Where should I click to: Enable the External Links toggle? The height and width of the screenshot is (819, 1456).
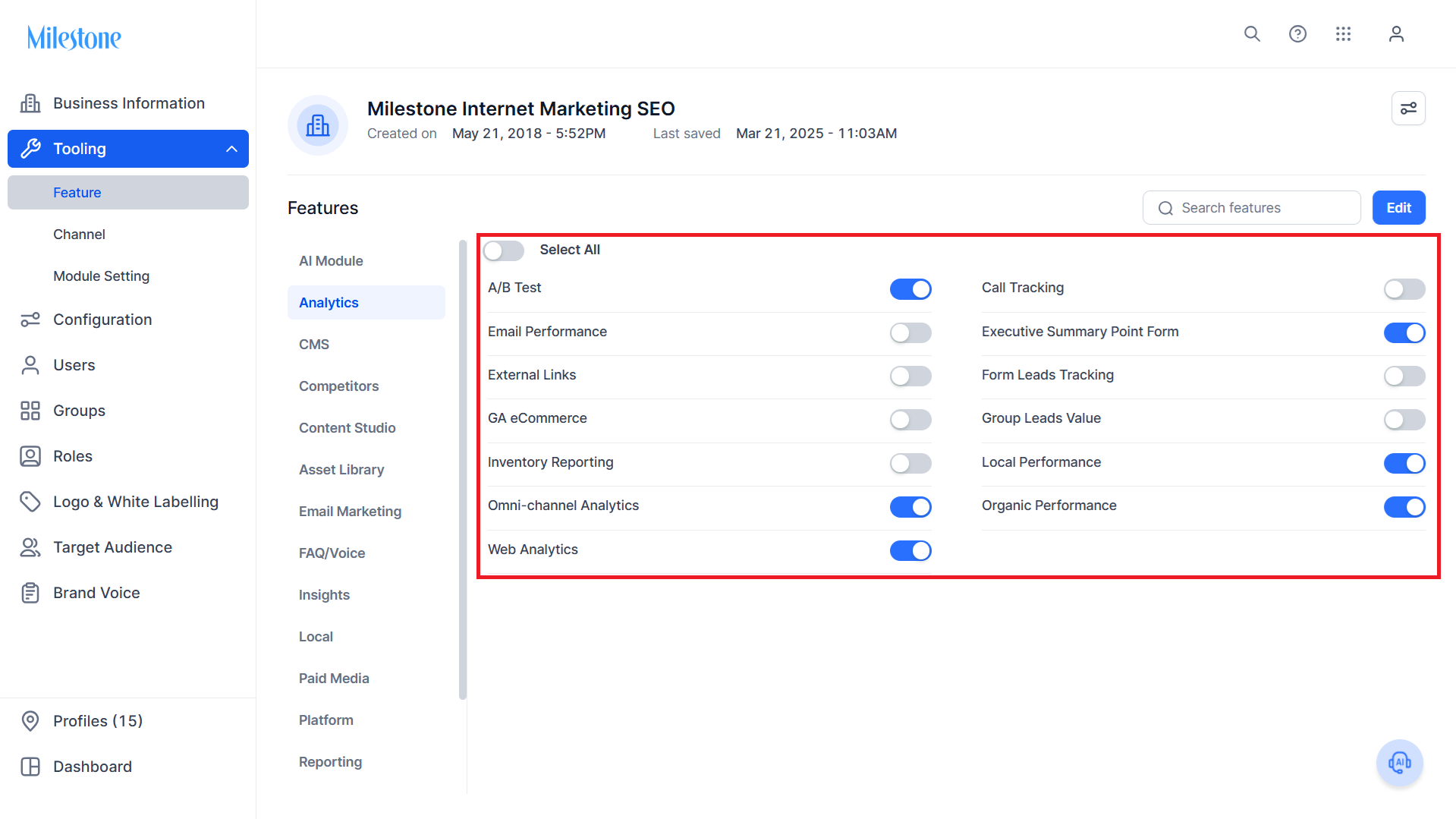click(x=910, y=376)
